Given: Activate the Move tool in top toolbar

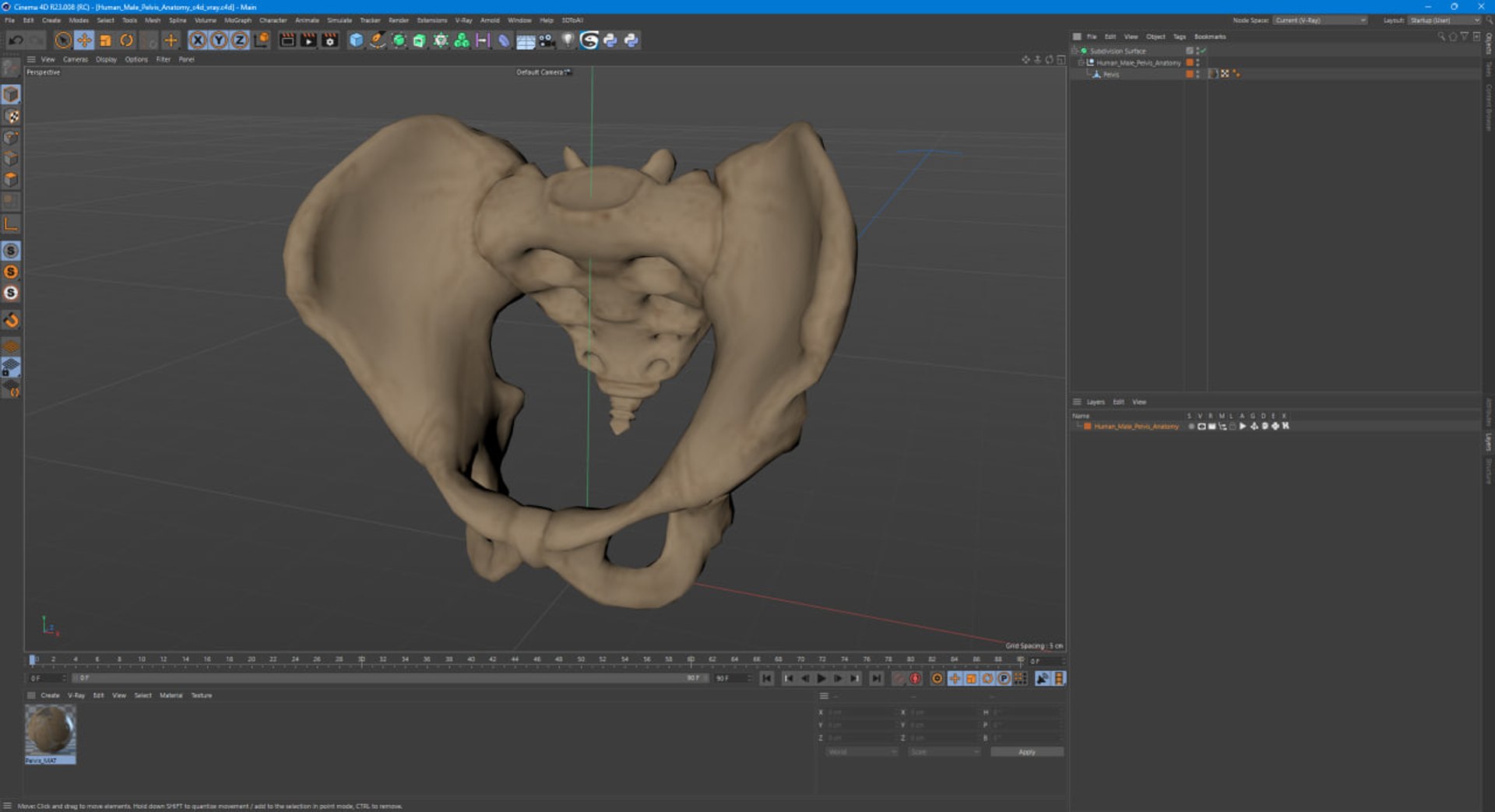Looking at the screenshot, I should coord(84,40).
